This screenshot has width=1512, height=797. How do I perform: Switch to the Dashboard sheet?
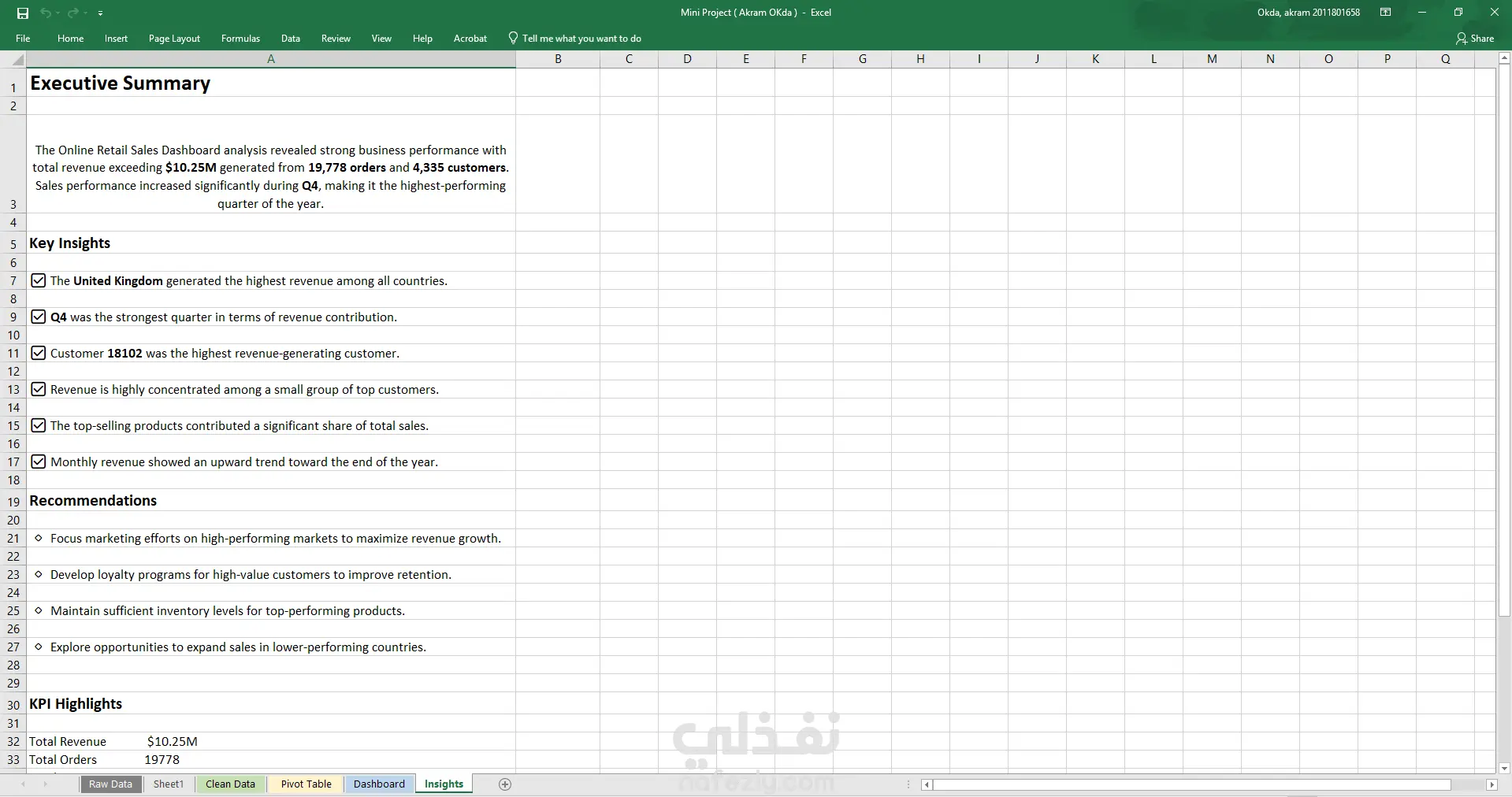click(379, 784)
